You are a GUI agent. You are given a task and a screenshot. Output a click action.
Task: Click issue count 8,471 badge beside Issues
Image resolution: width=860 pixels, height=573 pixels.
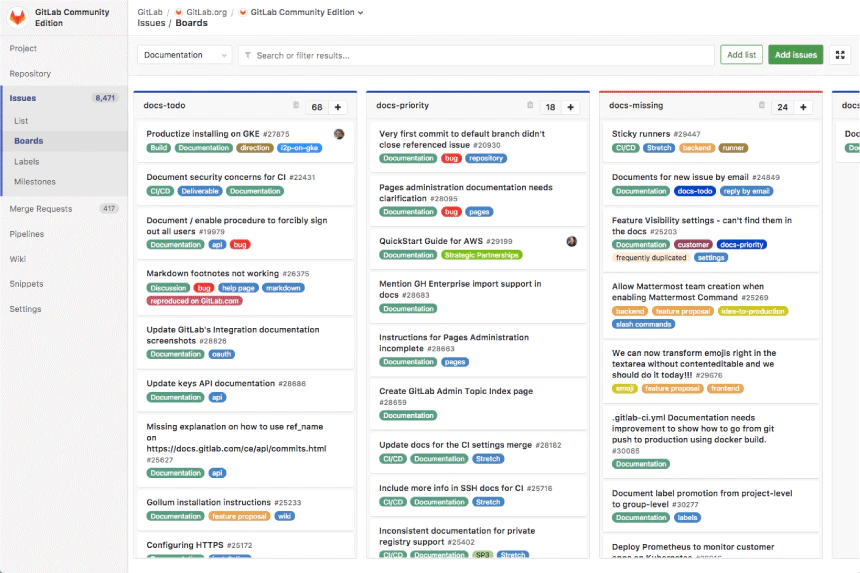(105, 98)
